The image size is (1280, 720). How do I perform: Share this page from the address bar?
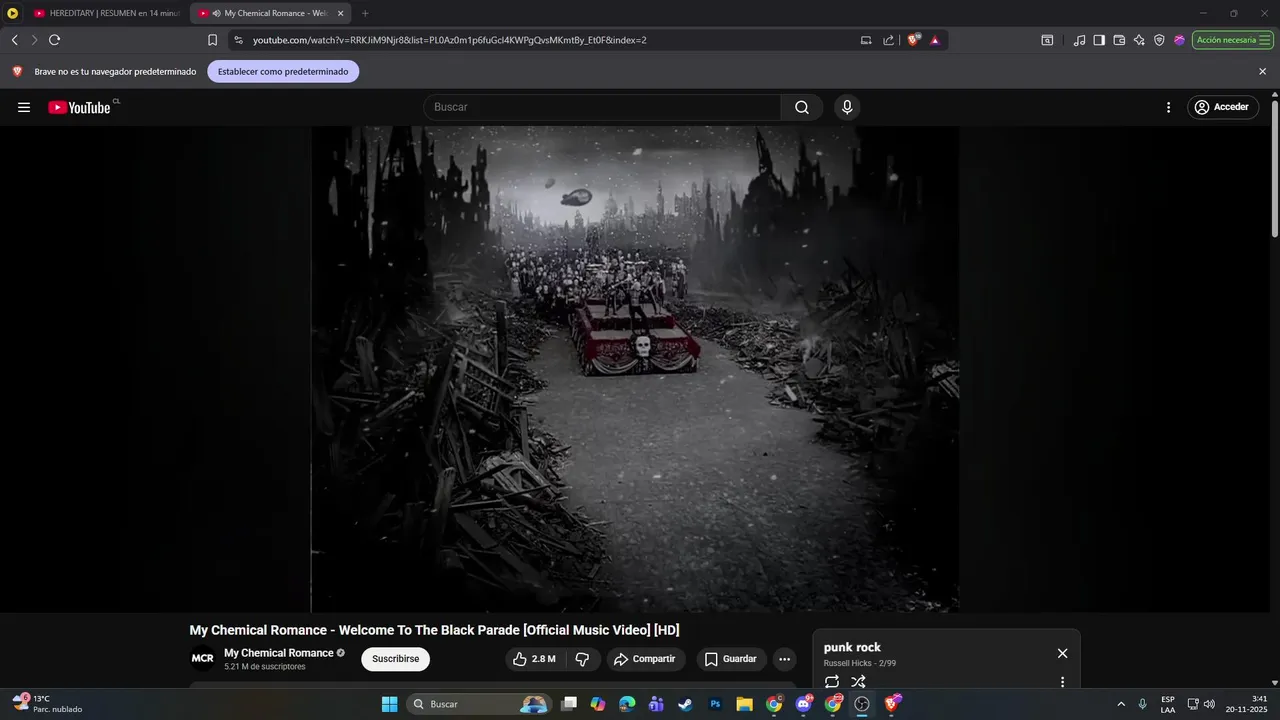pos(889,40)
